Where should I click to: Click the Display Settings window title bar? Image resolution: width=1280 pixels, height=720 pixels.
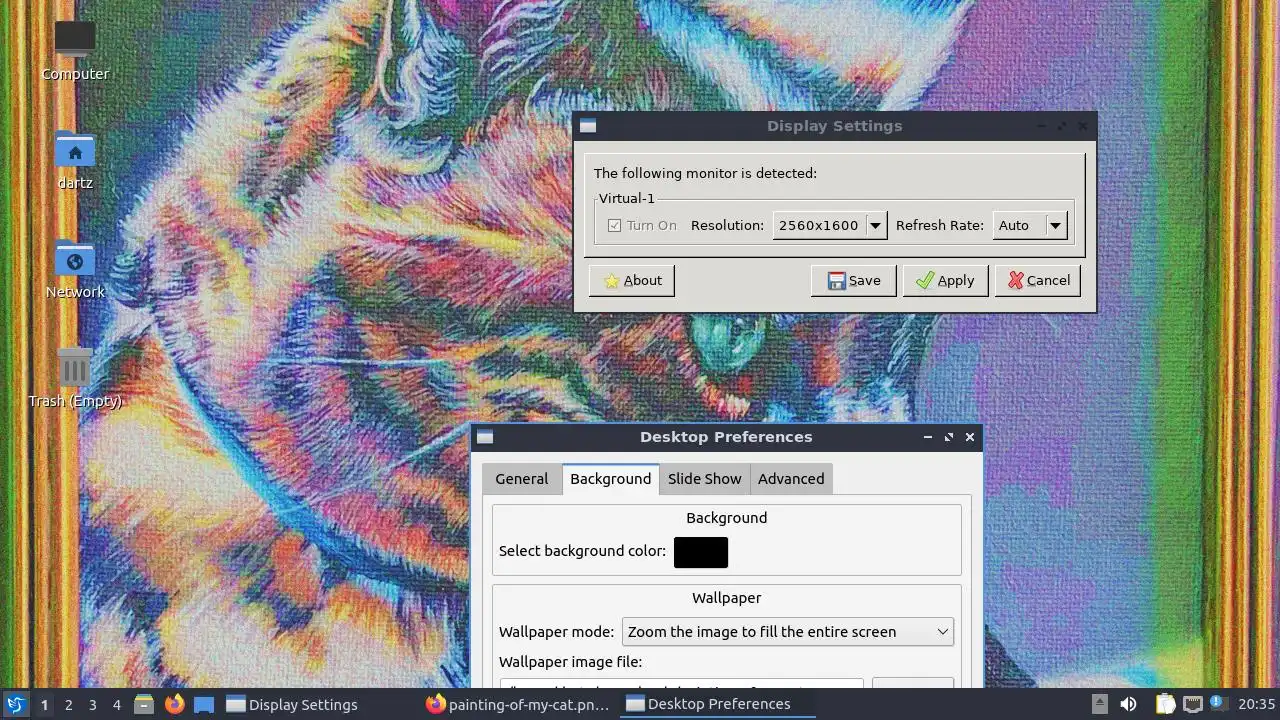[834, 126]
